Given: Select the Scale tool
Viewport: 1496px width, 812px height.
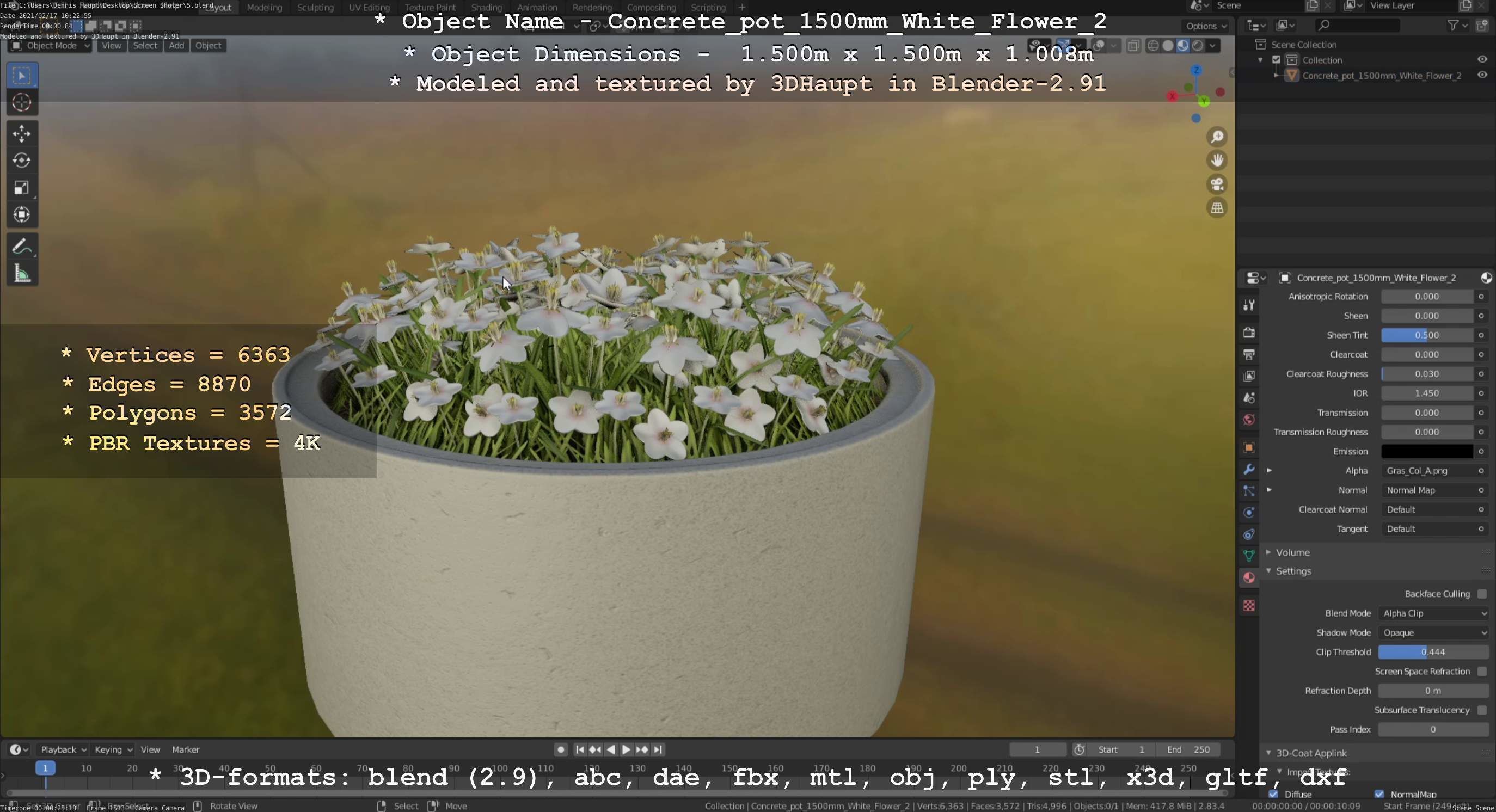Looking at the screenshot, I should tap(22, 187).
